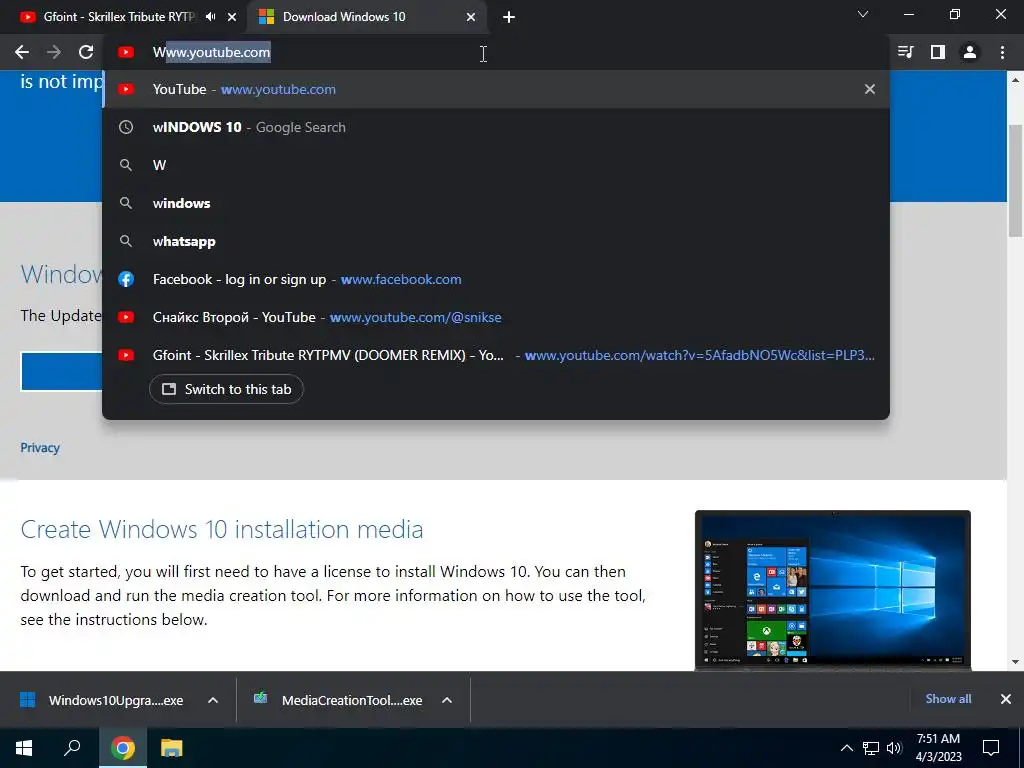Click scrollbar up arrow
Viewport: 1024px width, 768px height.
click(x=1016, y=80)
